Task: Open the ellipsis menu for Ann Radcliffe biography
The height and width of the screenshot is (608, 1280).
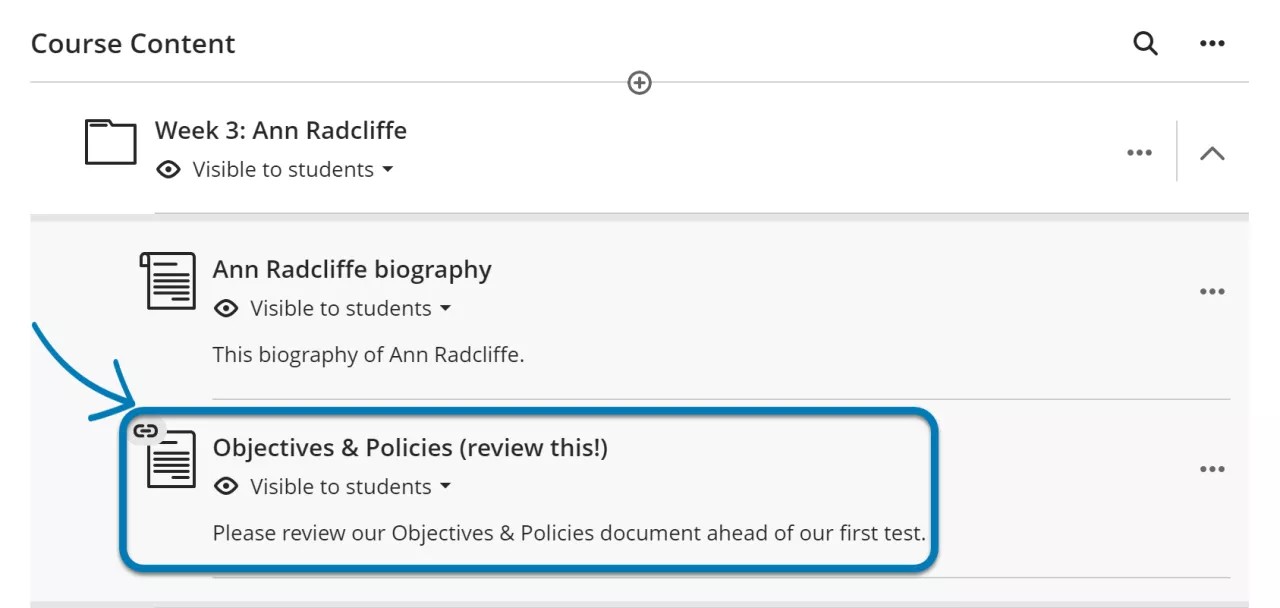Action: coord(1212,290)
